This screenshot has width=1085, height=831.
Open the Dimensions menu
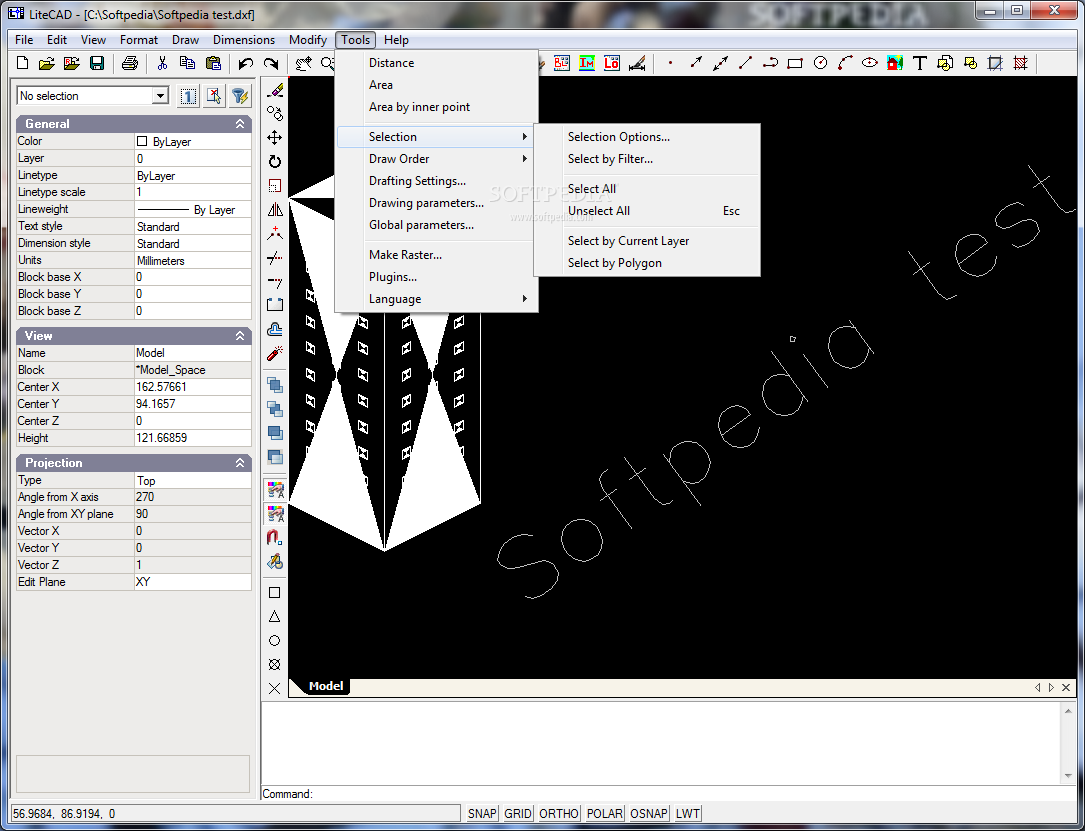click(244, 40)
